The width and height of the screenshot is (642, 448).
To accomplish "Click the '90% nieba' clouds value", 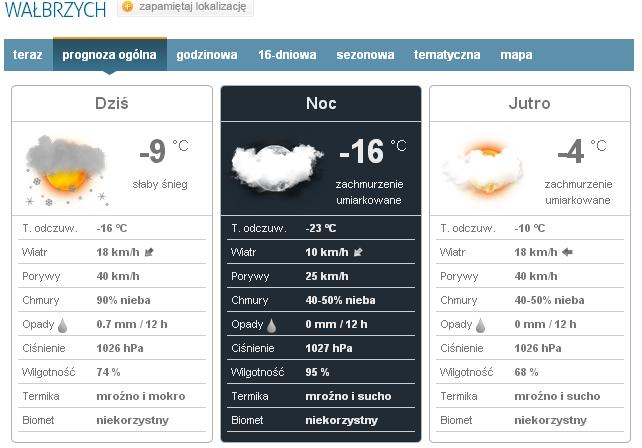I will pos(123,300).
